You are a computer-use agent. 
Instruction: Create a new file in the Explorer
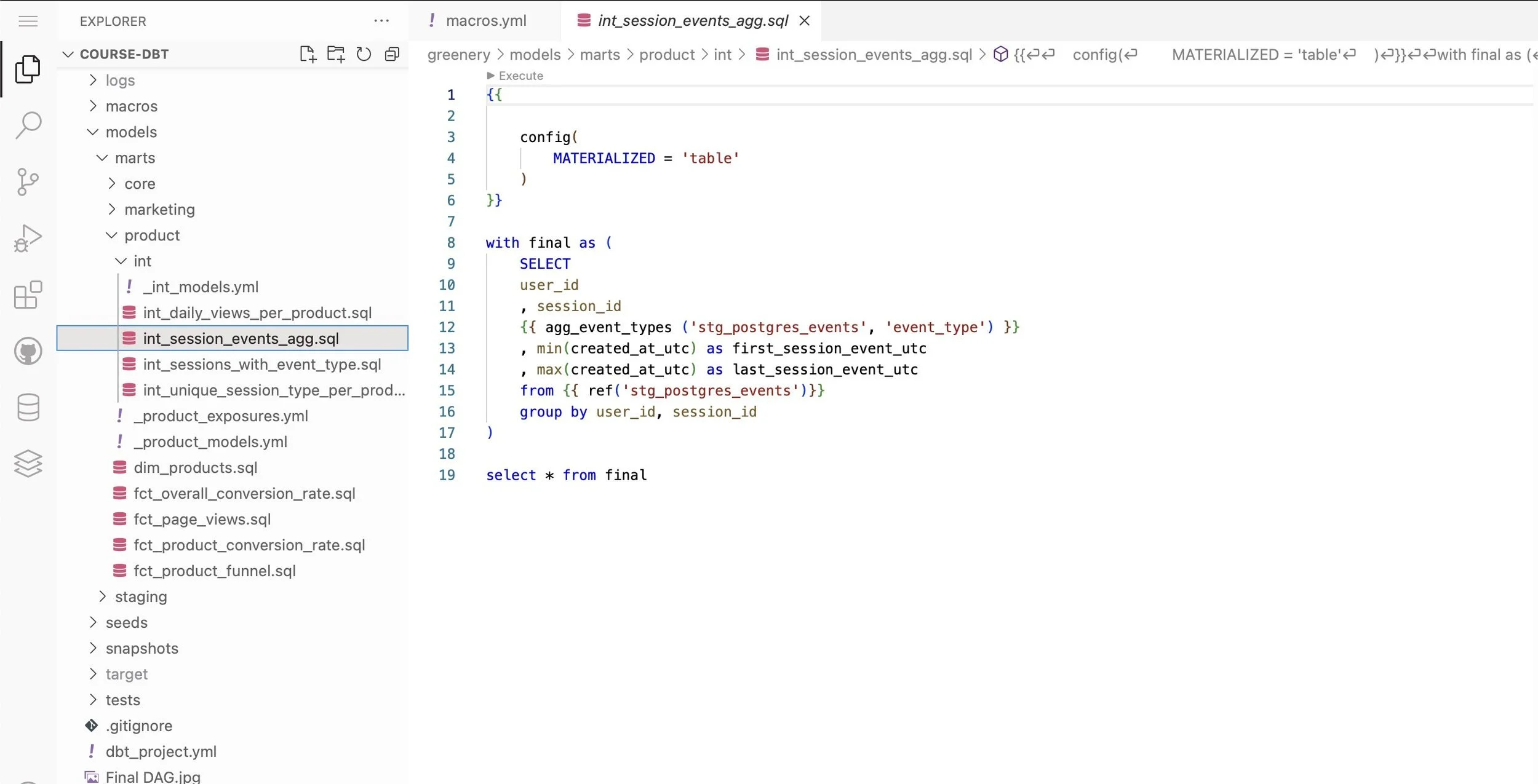pyautogui.click(x=308, y=54)
